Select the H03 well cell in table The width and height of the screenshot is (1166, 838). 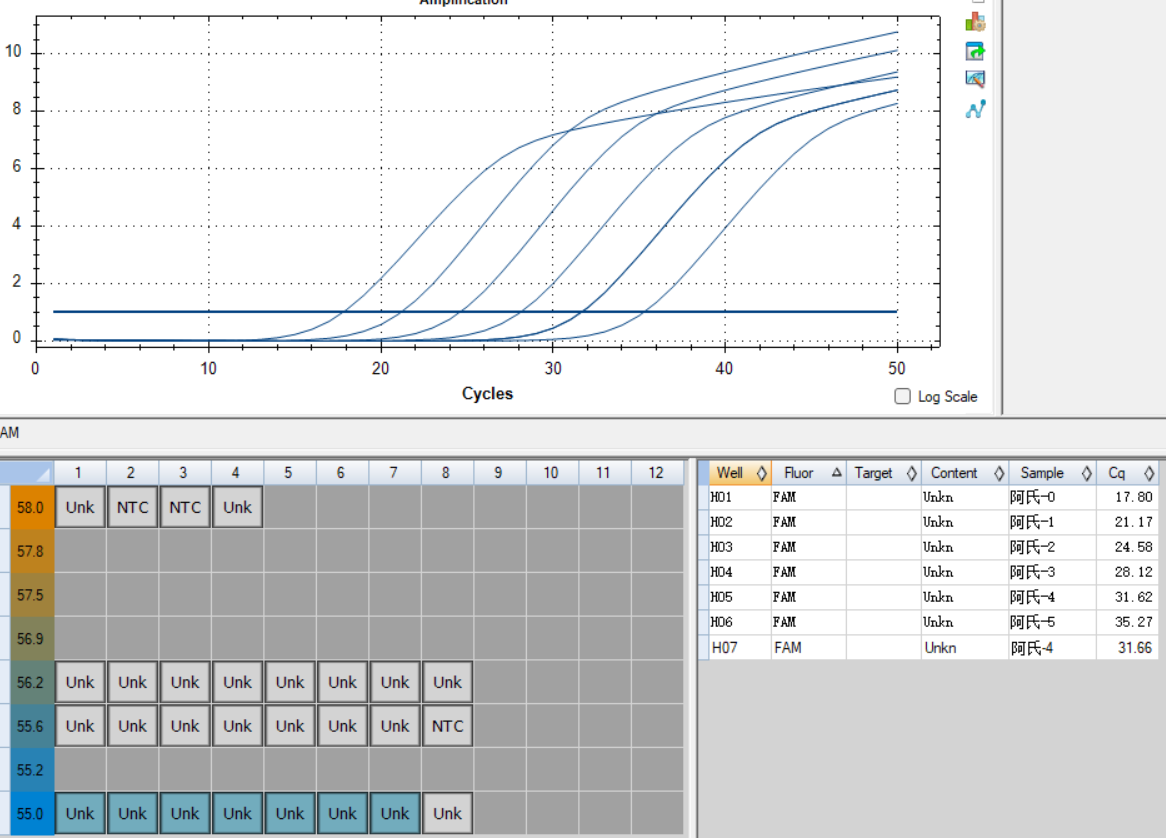click(x=740, y=547)
